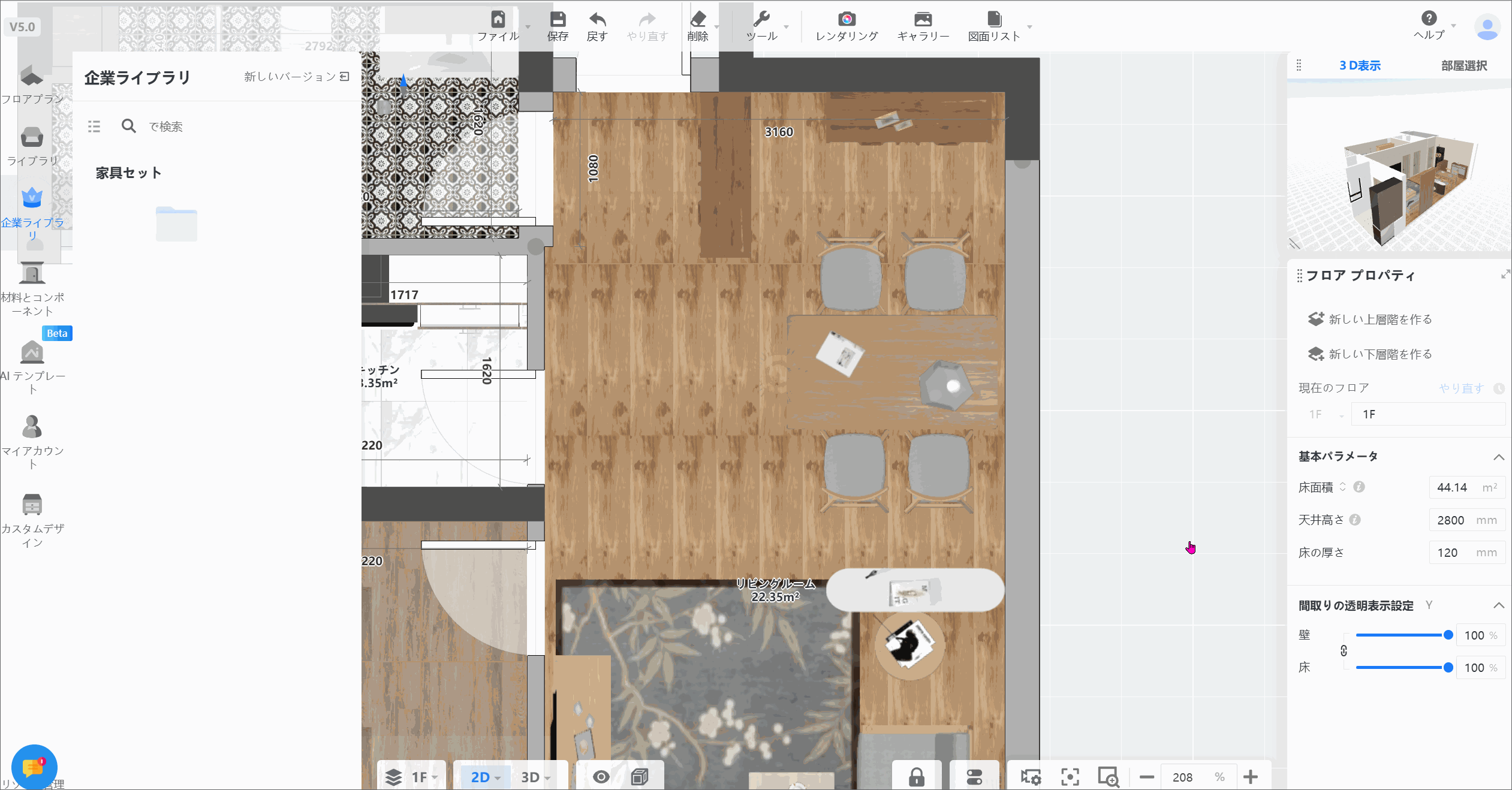Open 材料とコンポーネント in the sidebar
Image resolution: width=1512 pixels, height=790 pixels.
point(32,290)
